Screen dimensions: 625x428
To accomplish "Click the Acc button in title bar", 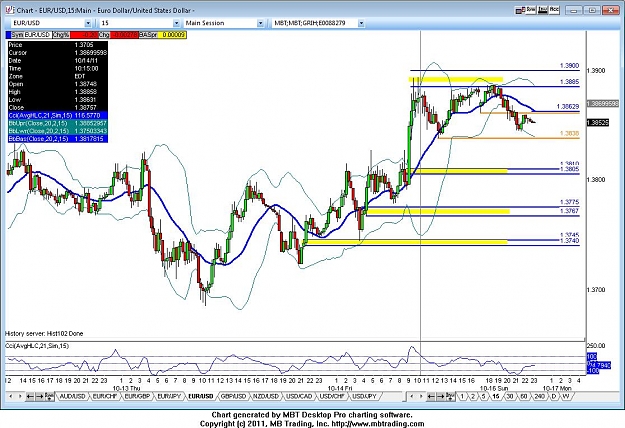I will pyautogui.click(x=554, y=10).
